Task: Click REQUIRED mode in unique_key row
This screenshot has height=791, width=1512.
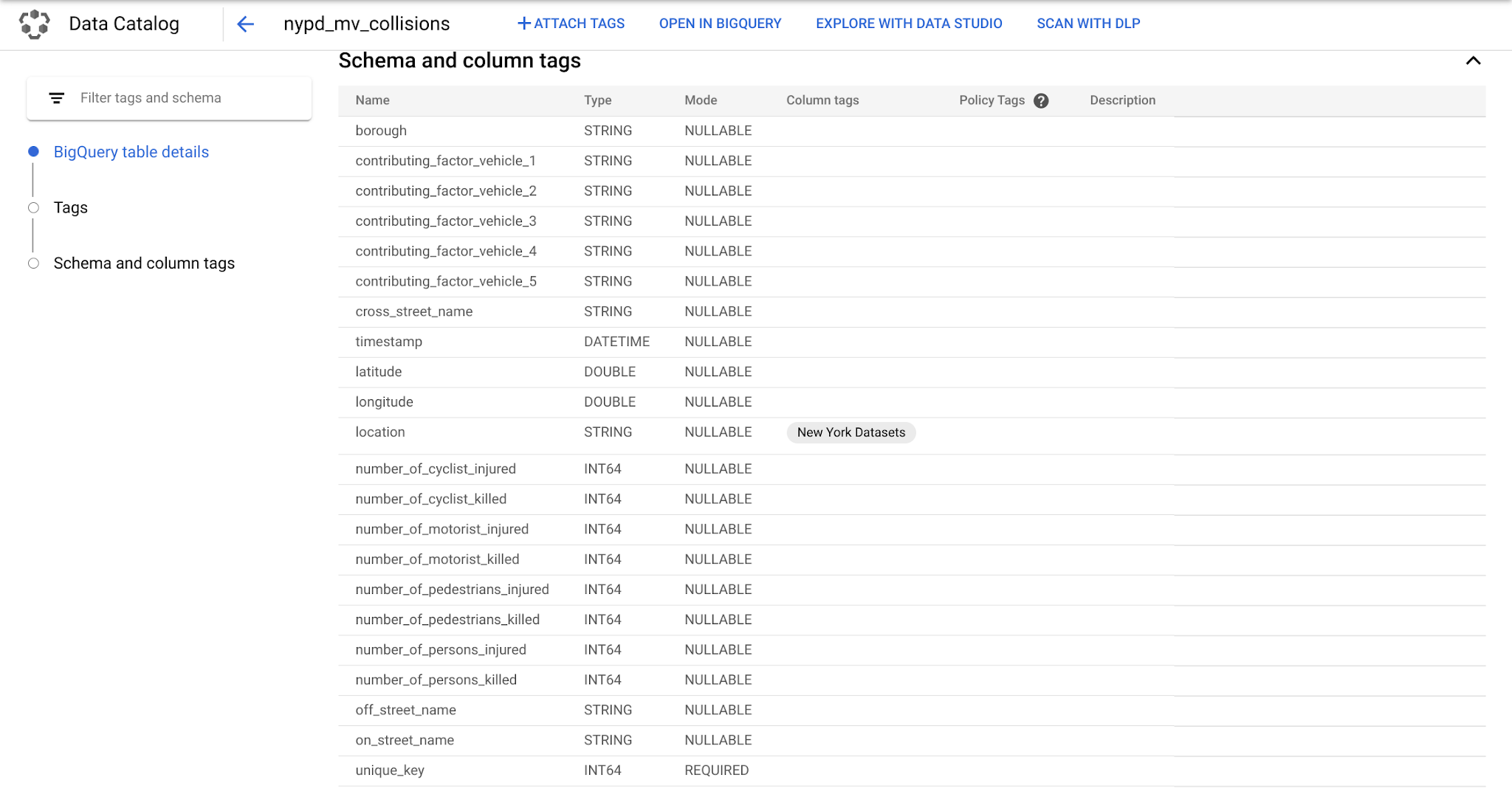Action: (716, 771)
